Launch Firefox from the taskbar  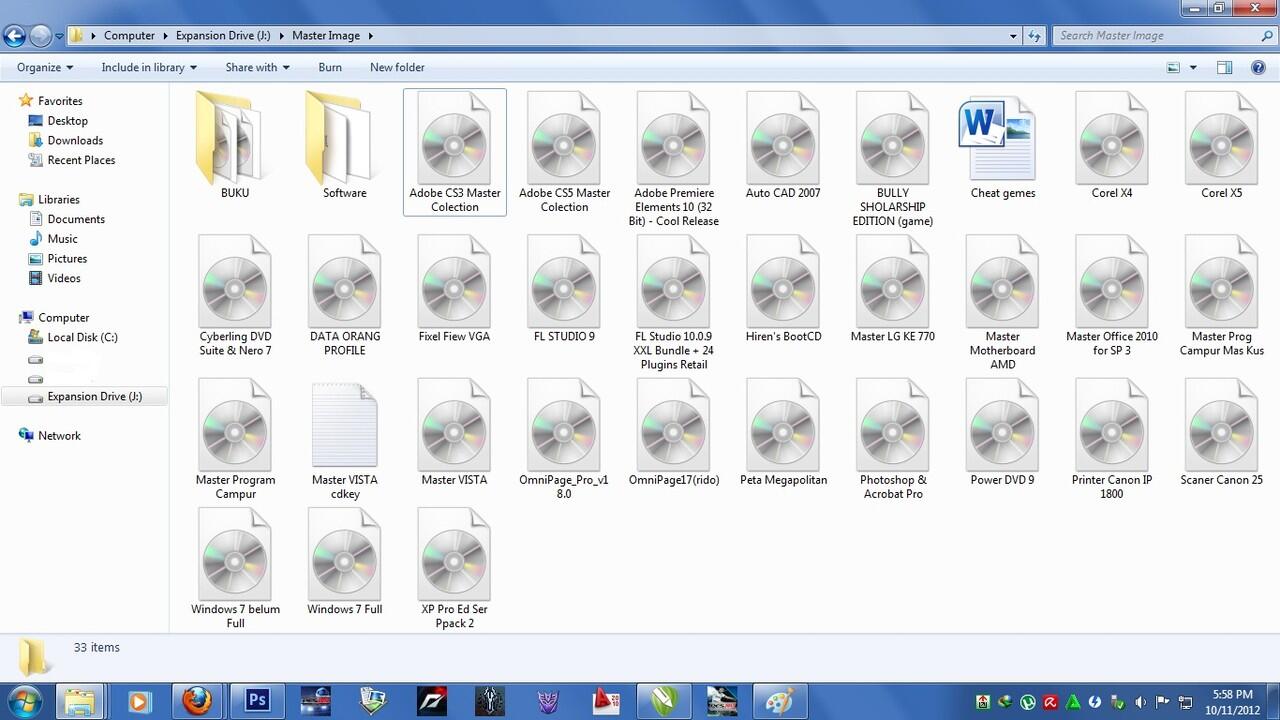point(197,701)
